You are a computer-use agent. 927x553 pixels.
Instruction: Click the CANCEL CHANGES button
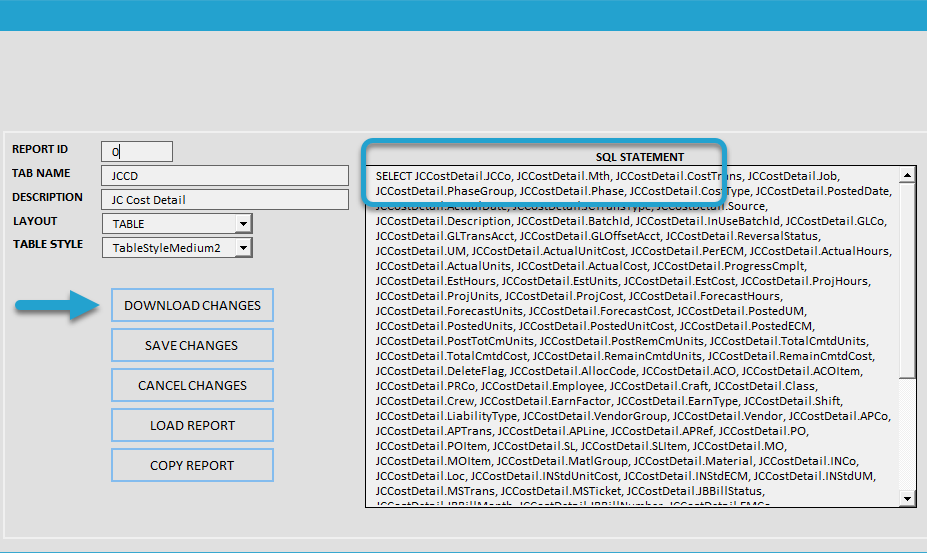click(192, 385)
